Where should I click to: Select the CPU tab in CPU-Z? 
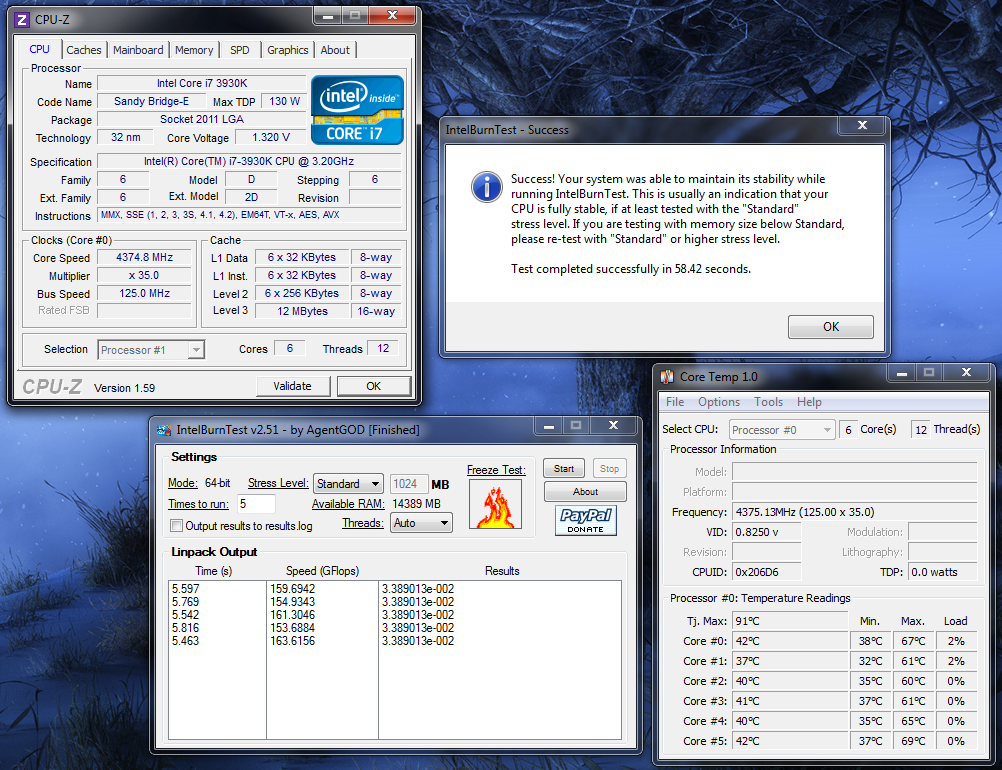39,49
